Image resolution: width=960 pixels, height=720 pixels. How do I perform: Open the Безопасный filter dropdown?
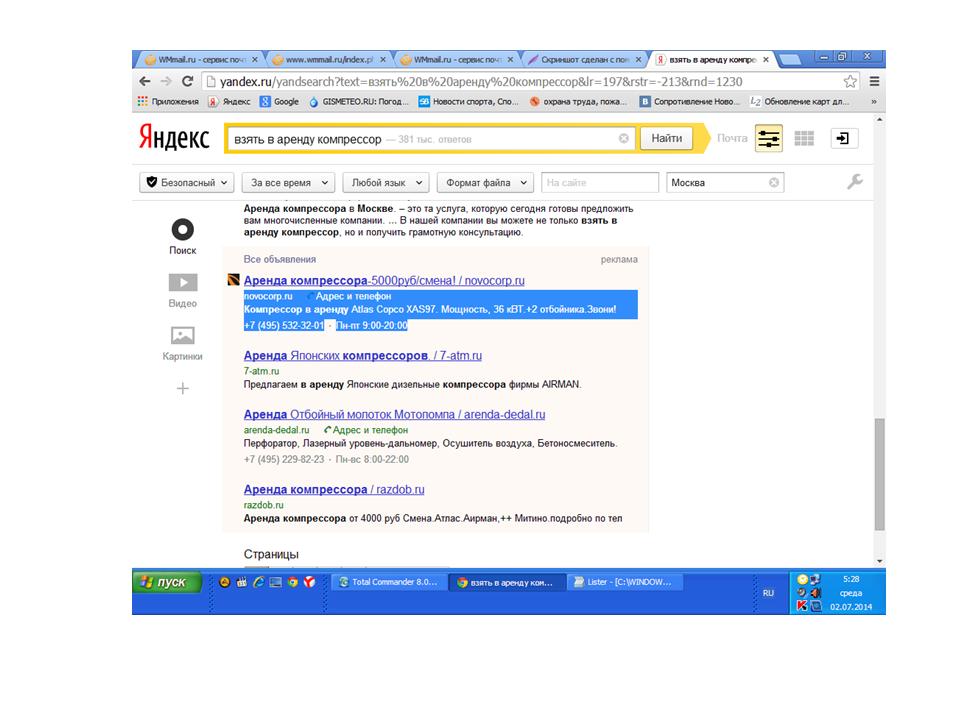187,182
